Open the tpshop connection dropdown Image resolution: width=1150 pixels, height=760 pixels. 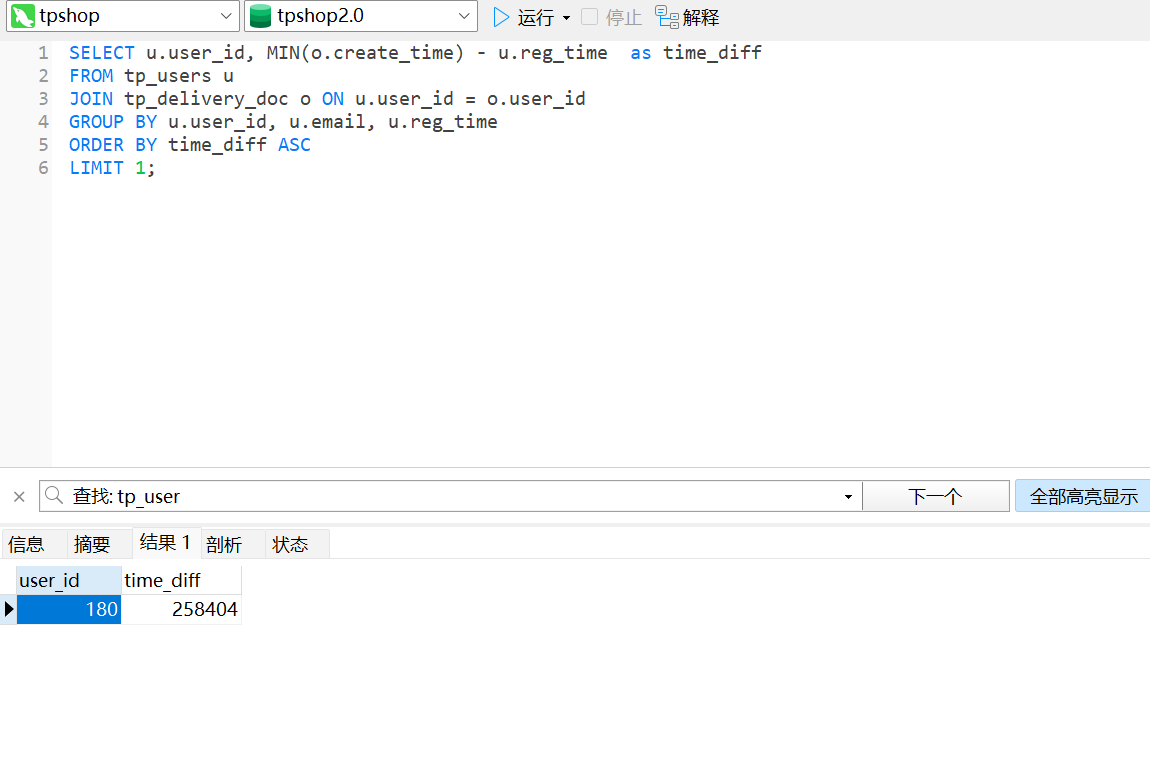pyautogui.click(x=226, y=16)
